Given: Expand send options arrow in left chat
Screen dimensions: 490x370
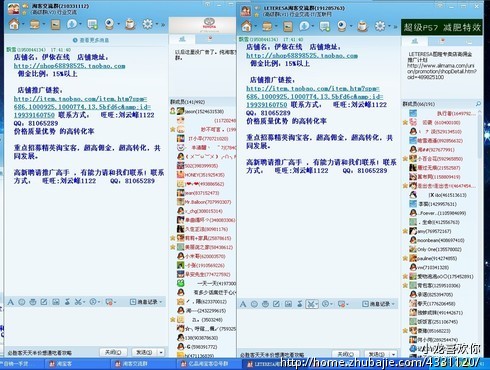Looking at the screenshot, I should 161,352.
